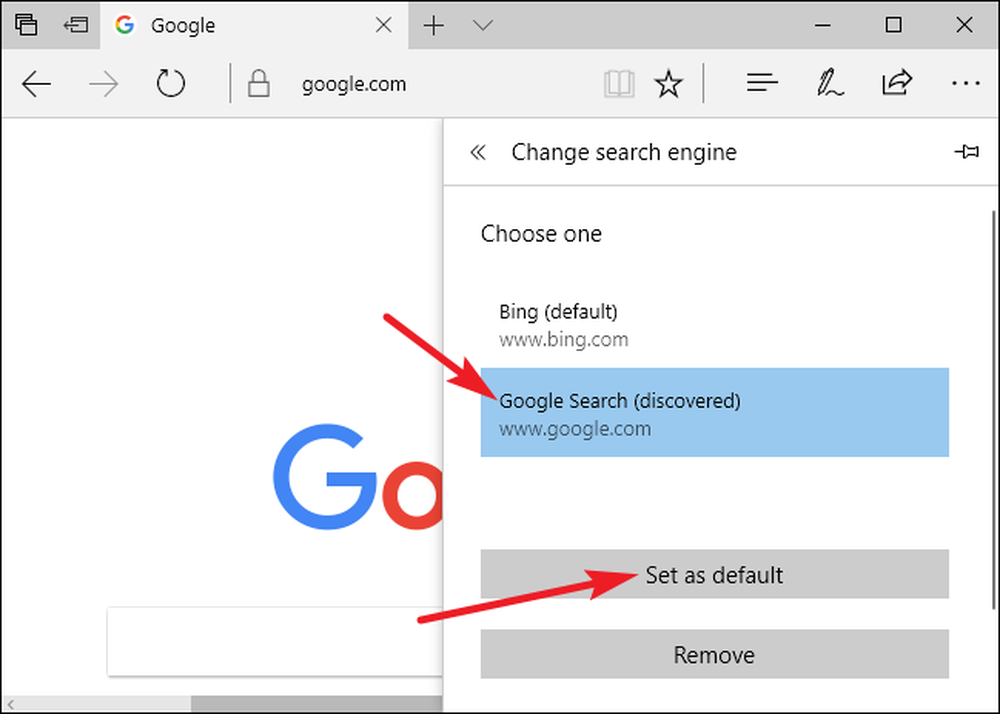The image size is (1000, 714).
Task: Go back to previous page
Action: tap(36, 84)
